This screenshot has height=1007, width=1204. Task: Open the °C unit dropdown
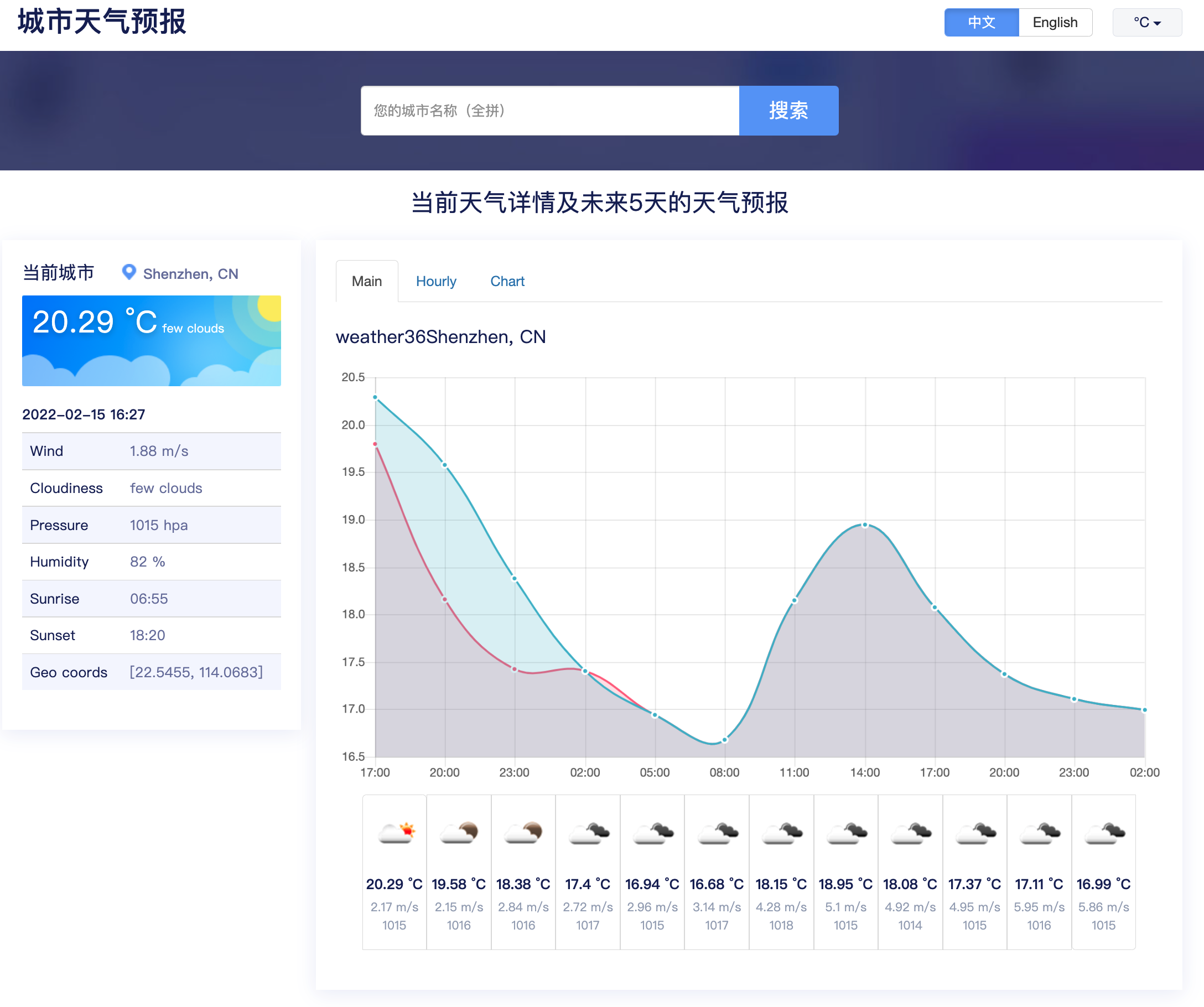point(1146,22)
